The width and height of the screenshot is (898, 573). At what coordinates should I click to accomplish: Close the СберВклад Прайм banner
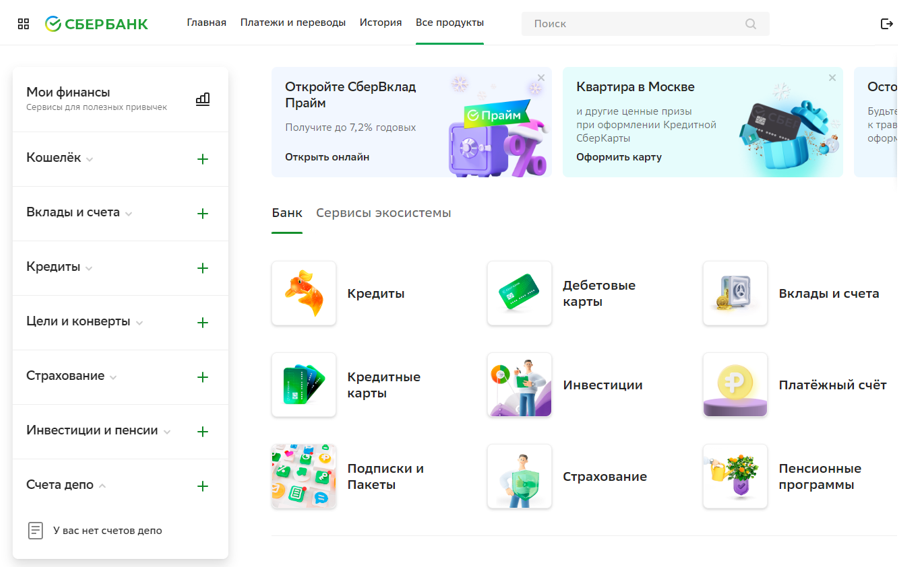[541, 77]
